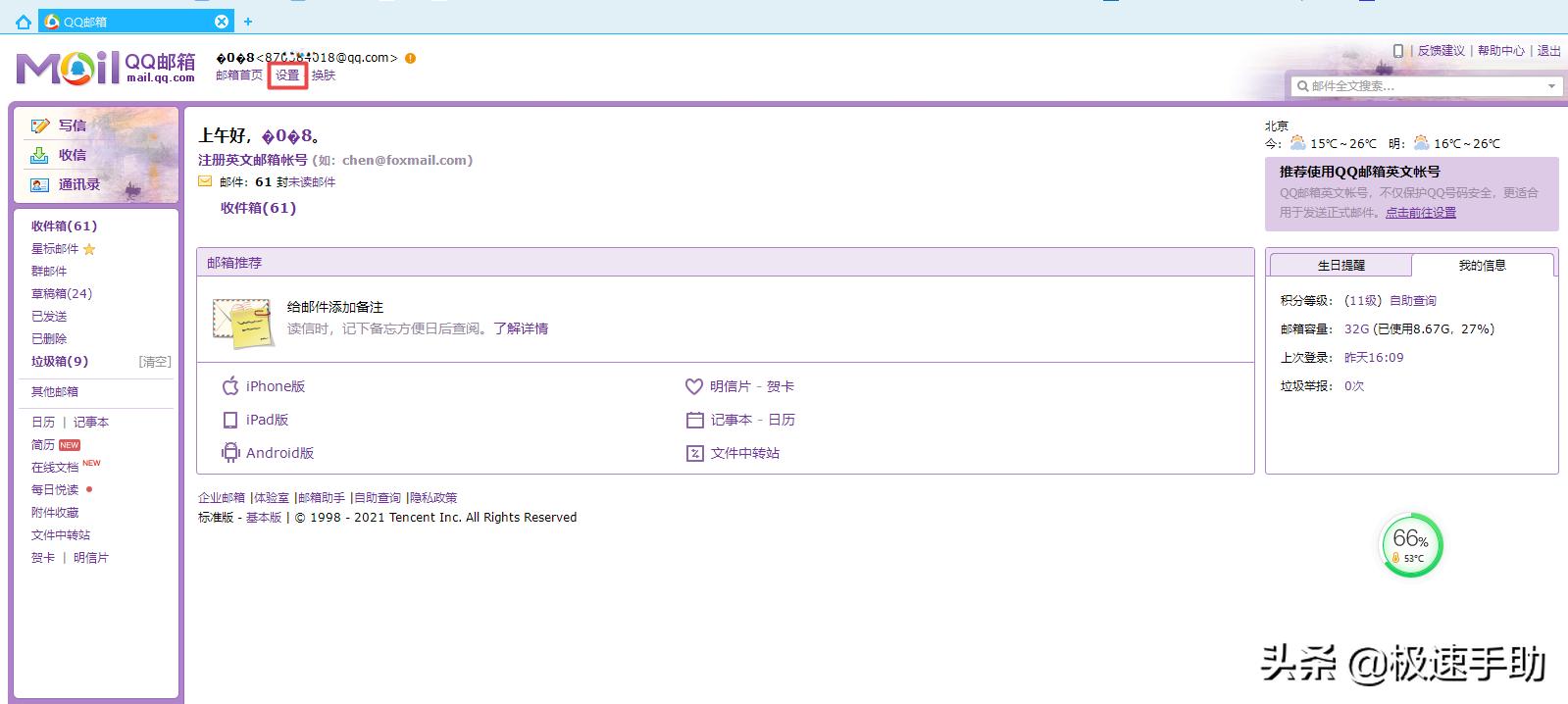The image size is (1568, 704).
Task: Click the Android robot icon
Action: 230,453
